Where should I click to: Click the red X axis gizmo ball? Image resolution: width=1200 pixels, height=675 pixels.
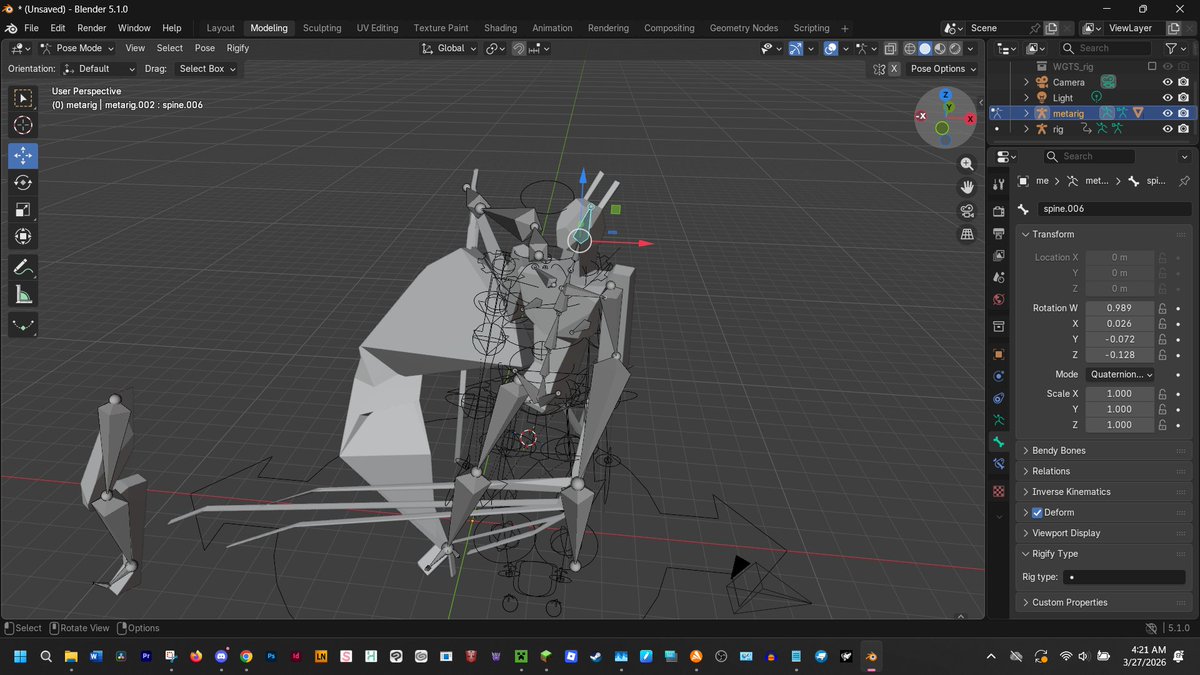[x=969, y=117]
